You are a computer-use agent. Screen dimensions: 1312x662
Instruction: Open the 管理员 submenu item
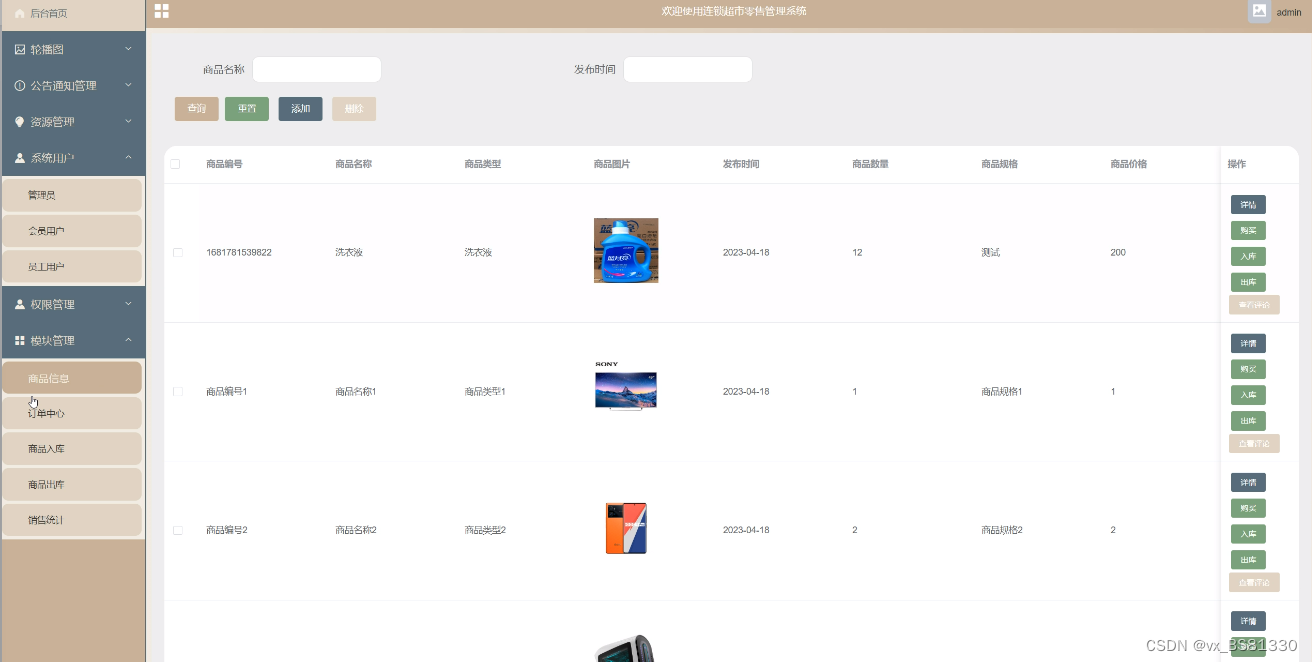pos(72,195)
